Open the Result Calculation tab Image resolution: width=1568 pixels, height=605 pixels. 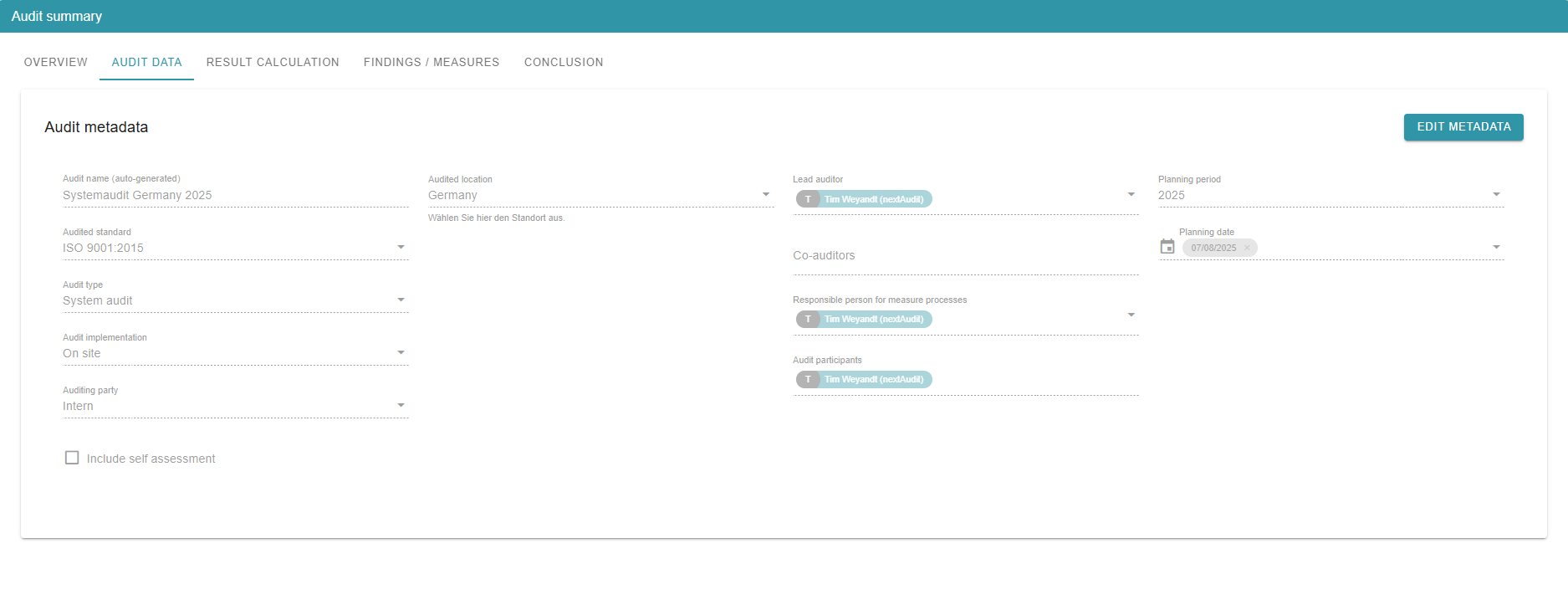tap(273, 62)
